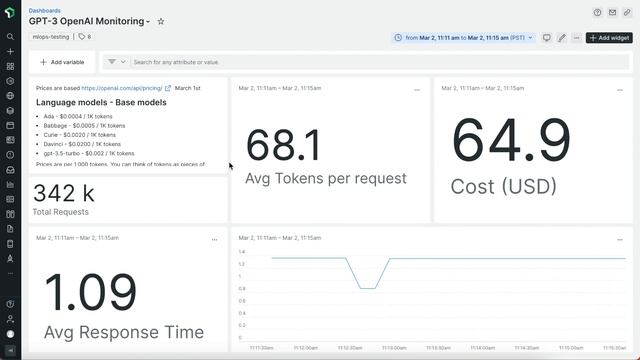Collapse the left sidebar with bottom arrow
This screenshot has height=360, width=640.
pyautogui.click(x=10, y=350)
